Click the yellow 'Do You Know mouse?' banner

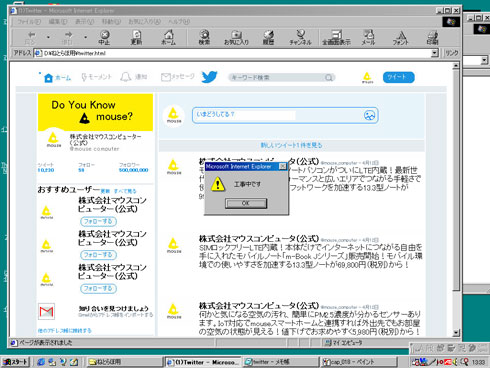(x=95, y=112)
